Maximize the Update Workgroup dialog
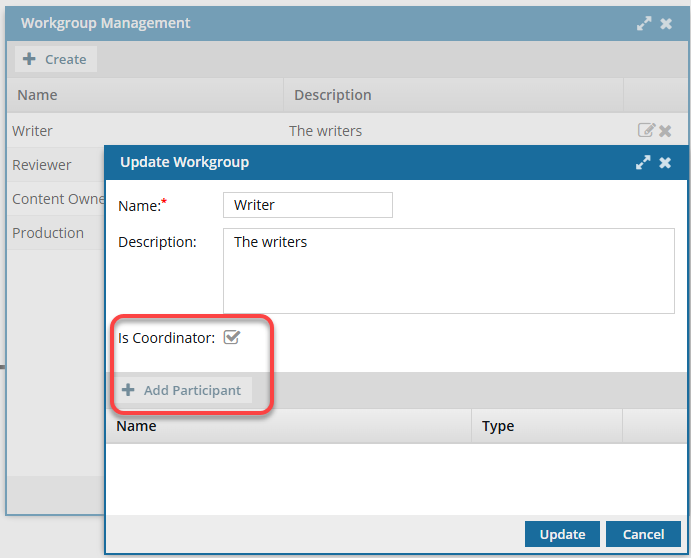 pyautogui.click(x=643, y=162)
